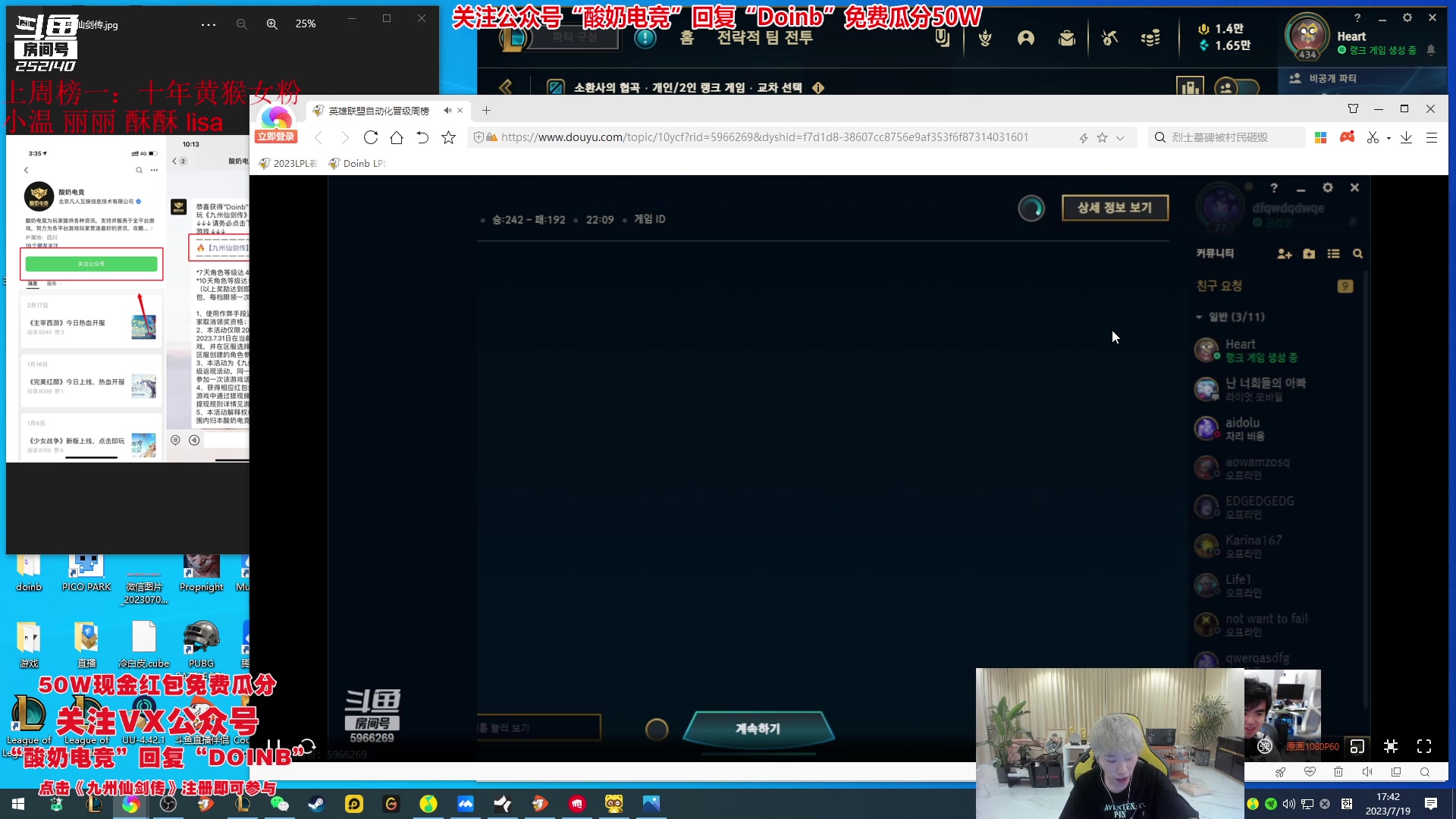Open the League client store coins icon
The height and width of the screenshot is (819, 1456).
tap(1150, 37)
